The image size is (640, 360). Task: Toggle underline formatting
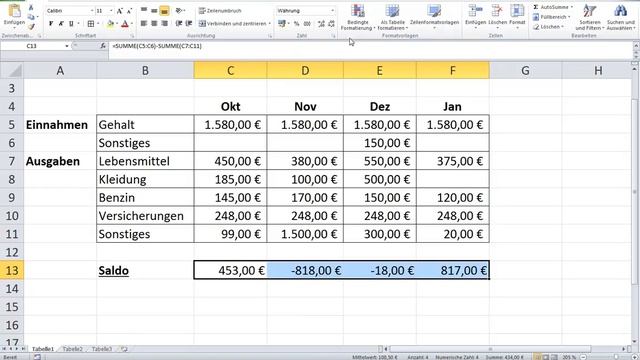pos(71,24)
